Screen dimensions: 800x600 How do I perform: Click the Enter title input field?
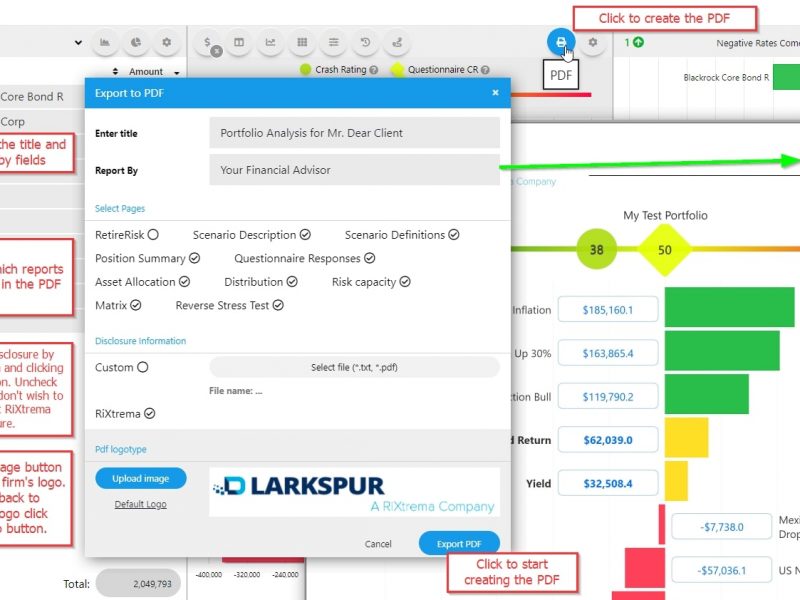click(354, 133)
